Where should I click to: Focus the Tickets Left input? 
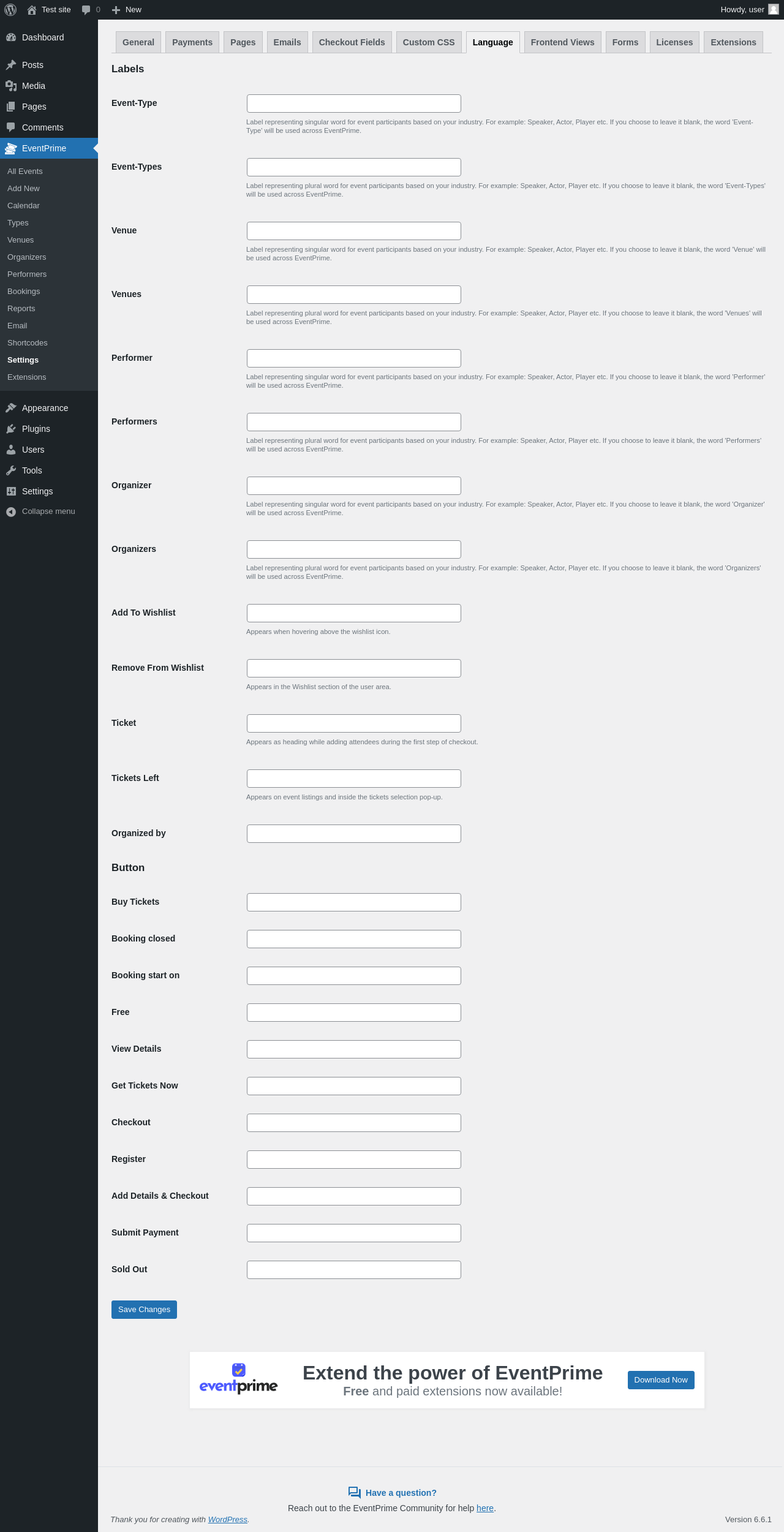[354, 779]
